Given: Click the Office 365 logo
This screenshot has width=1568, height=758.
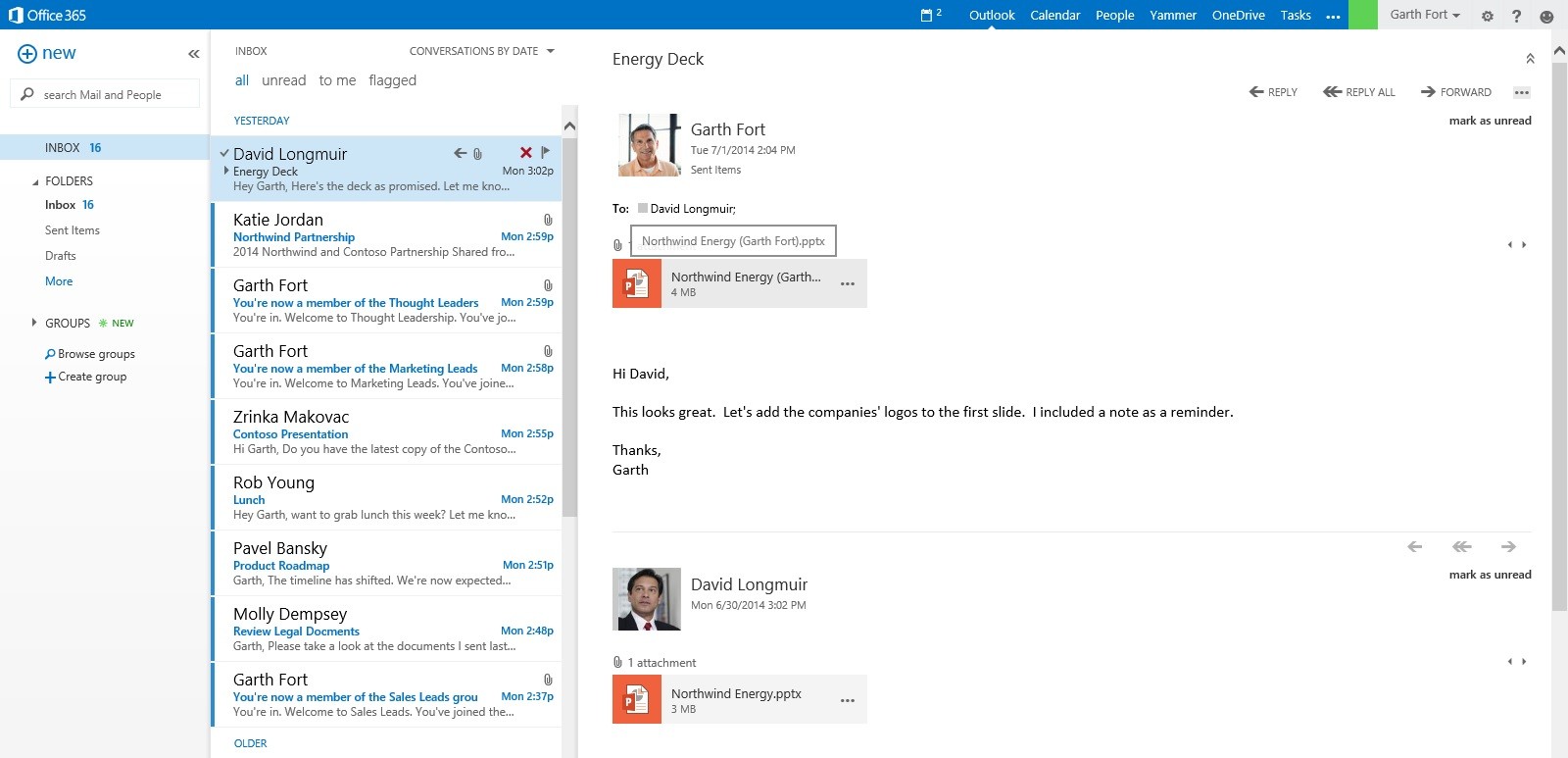Looking at the screenshot, I should click(x=47, y=15).
